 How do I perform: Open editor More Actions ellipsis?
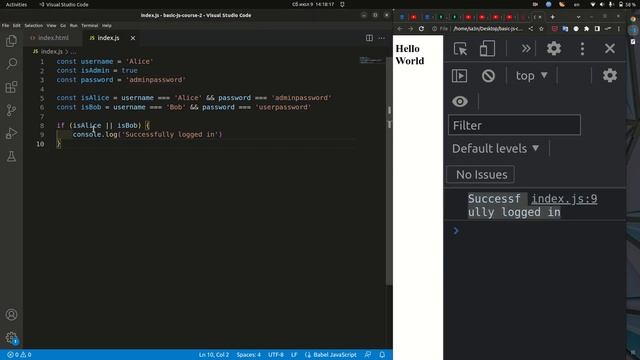[x=381, y=38]
